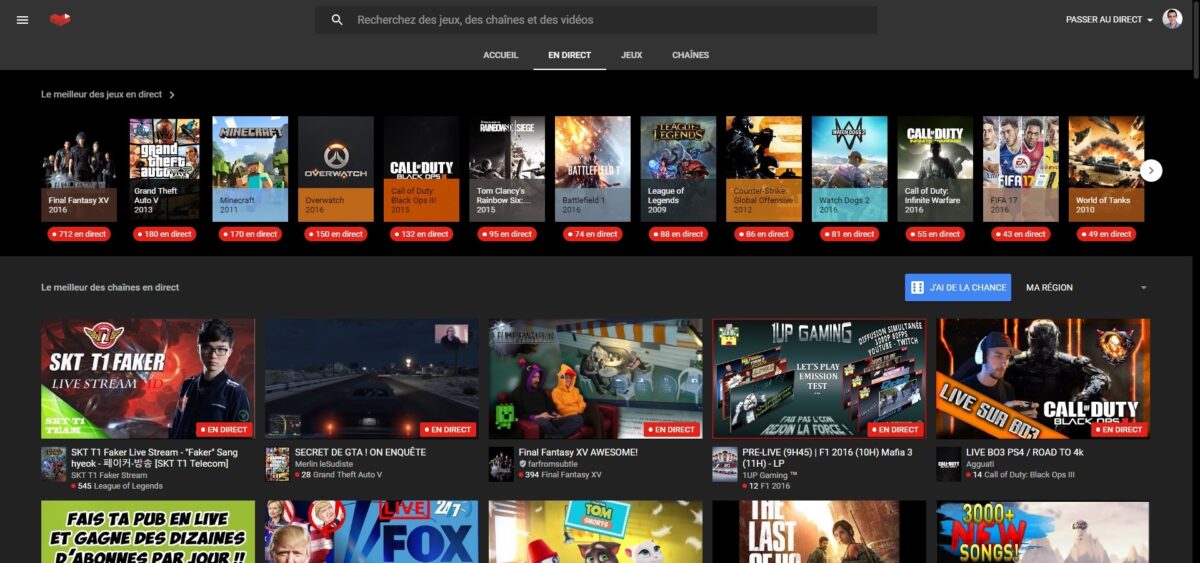
Task: Open the FIFA 17 game card
Action: 1021,169
